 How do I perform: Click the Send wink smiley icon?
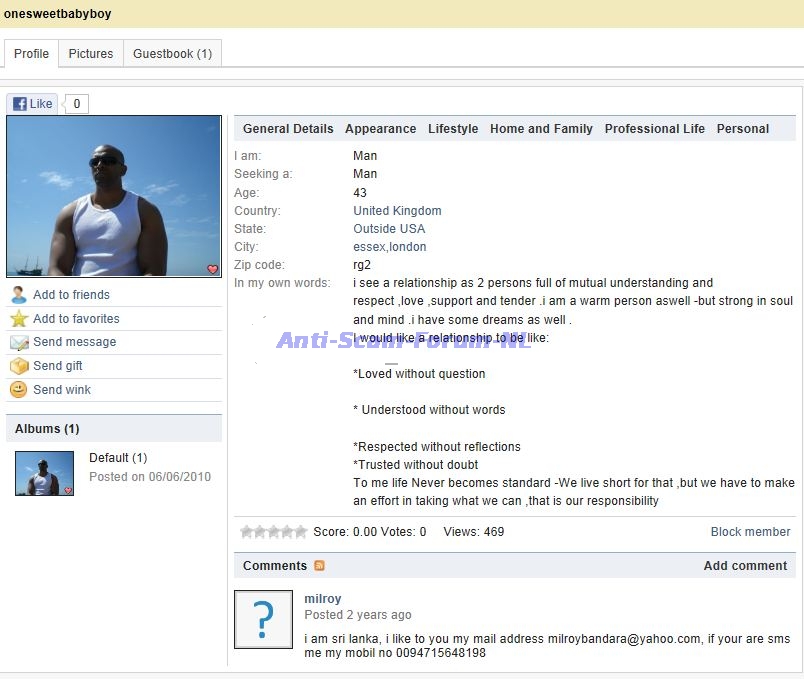click(x=18, y=390)
